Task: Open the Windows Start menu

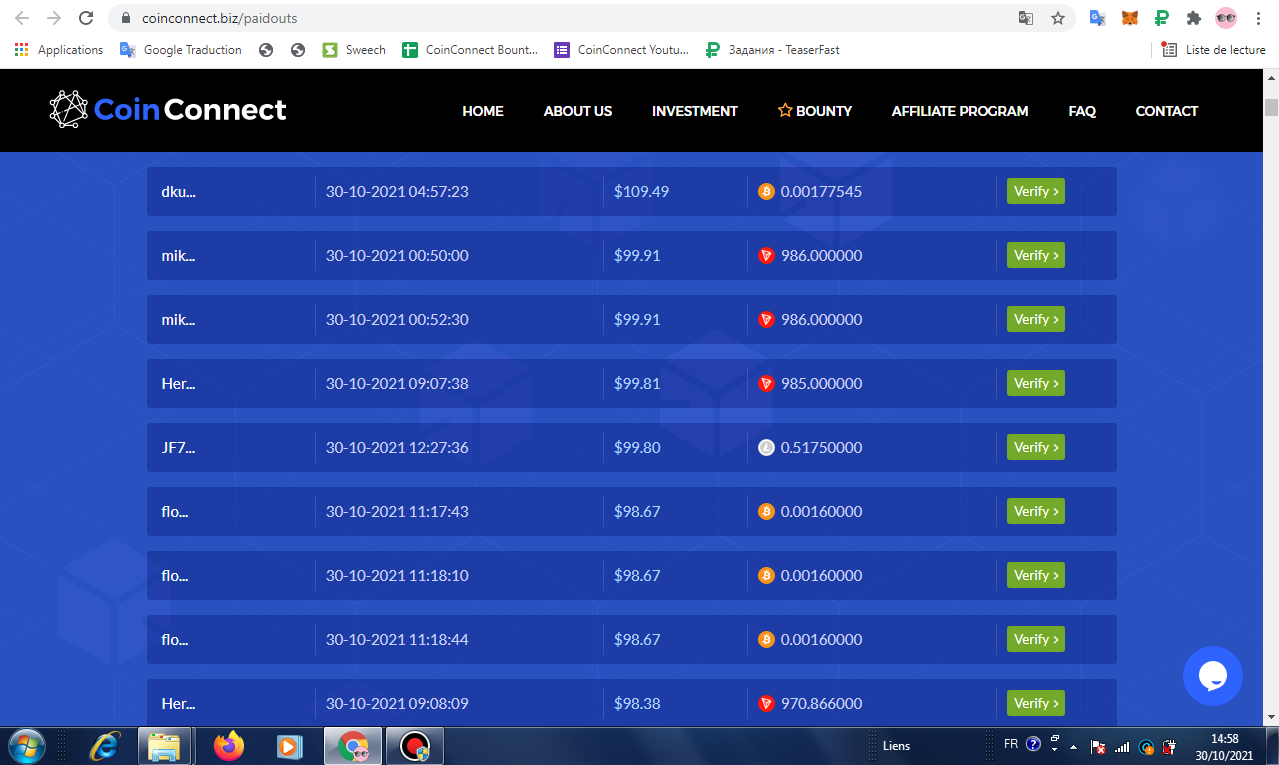Action: click(26, 746)
